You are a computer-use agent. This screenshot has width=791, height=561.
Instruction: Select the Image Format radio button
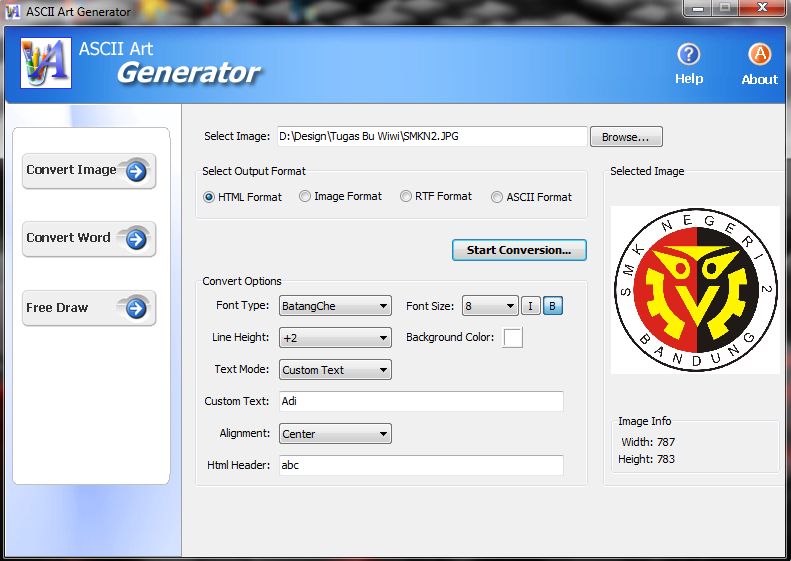pos(305,196)
